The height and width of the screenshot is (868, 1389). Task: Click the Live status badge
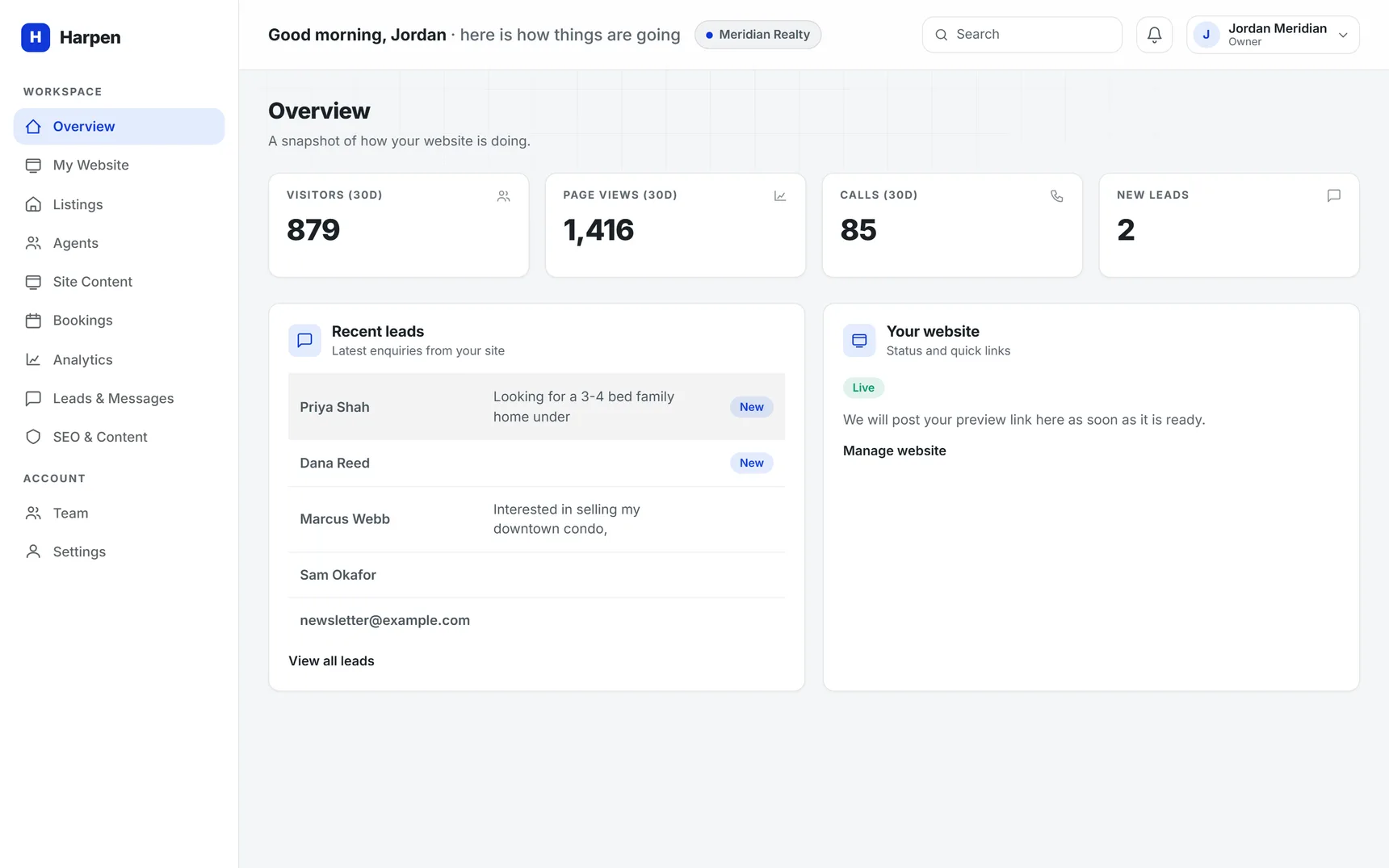[863, 388]
